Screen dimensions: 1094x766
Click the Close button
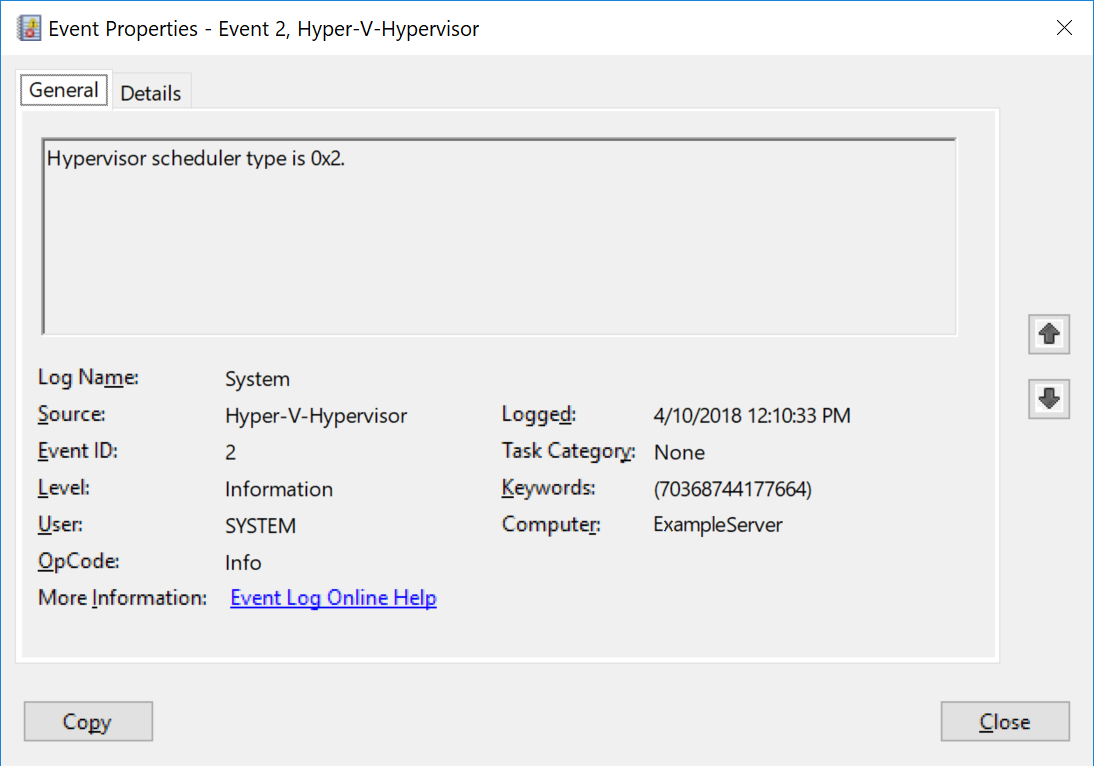tap(1005, 721)
